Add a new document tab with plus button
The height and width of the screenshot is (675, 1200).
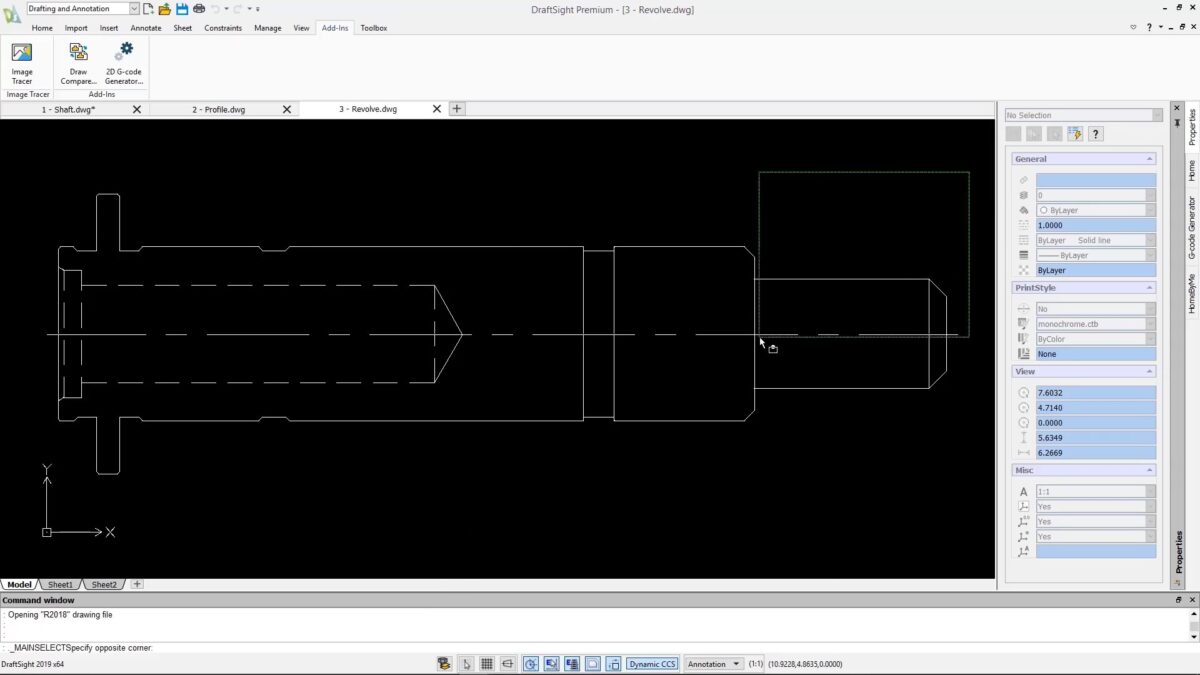[x=457, y=109]
